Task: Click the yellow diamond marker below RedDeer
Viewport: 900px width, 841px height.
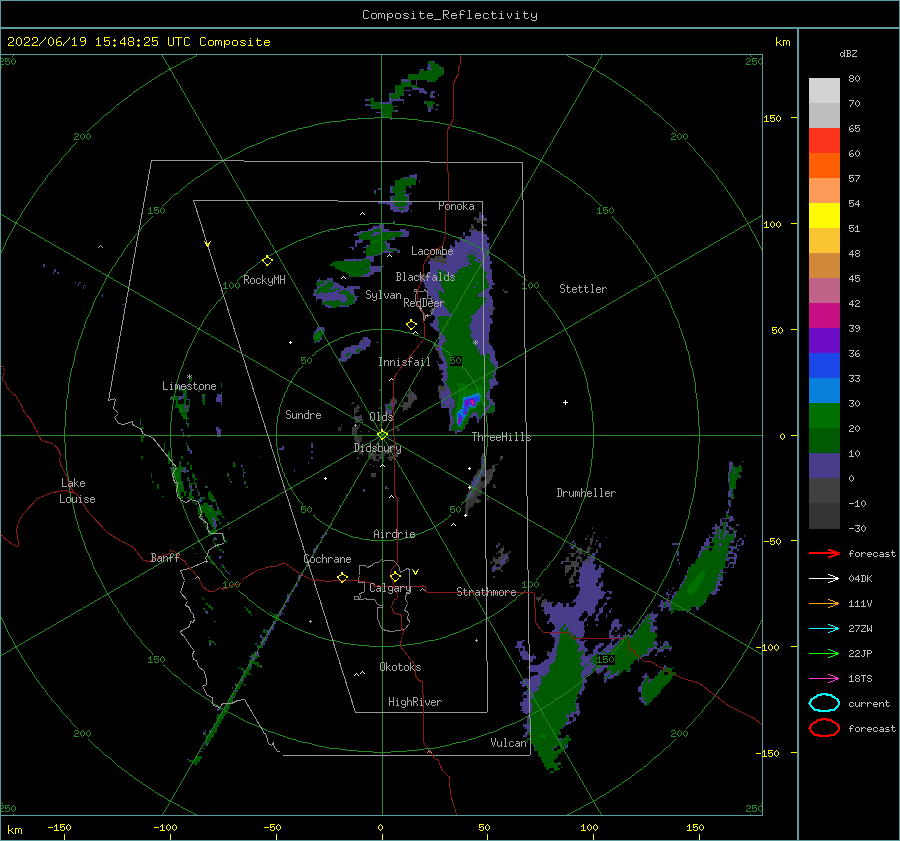Action: (x=411, y=324)
